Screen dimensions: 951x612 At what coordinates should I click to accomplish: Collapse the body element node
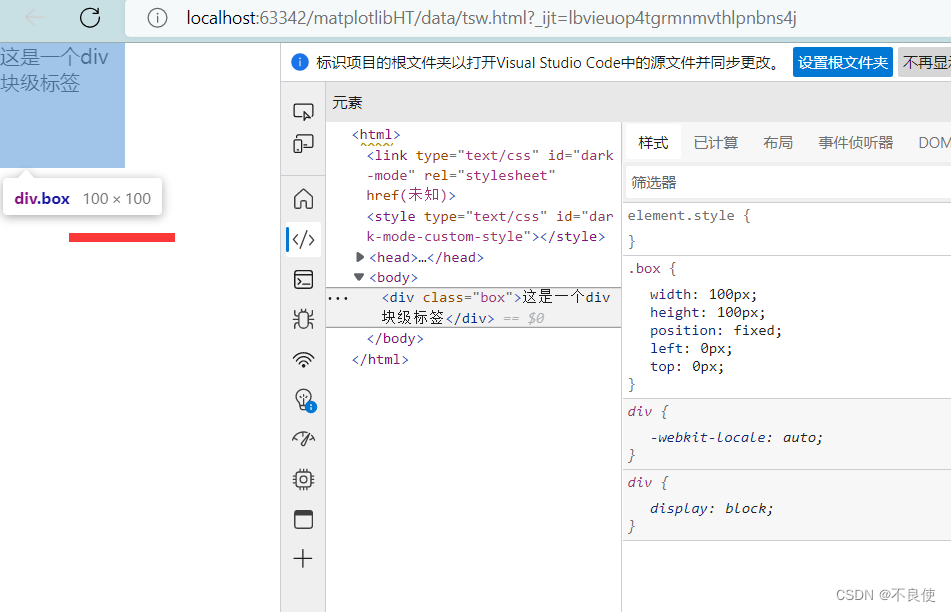[359, 277]
